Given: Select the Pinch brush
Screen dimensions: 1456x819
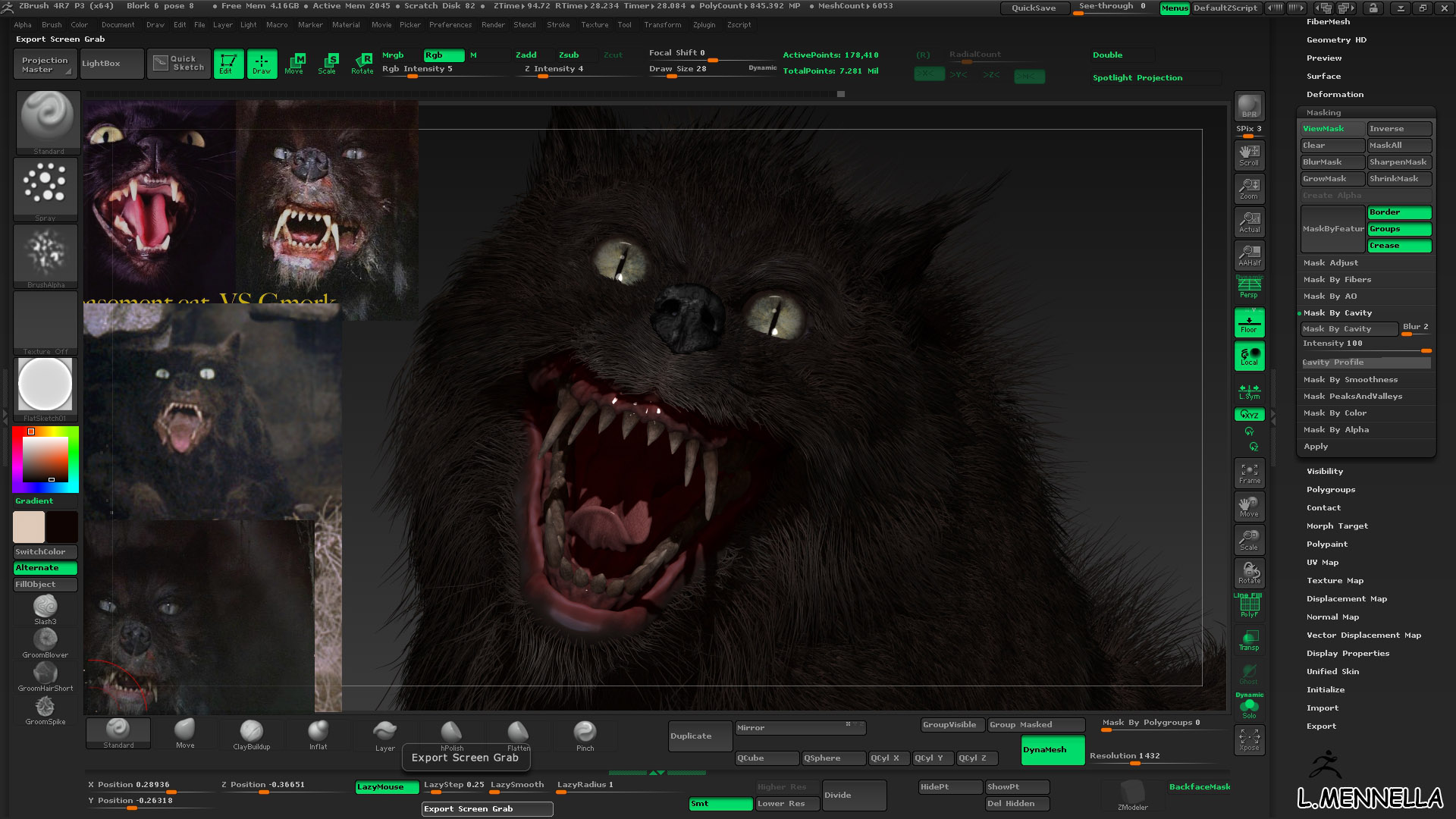Looking at the screenshot, I should 585,734.
